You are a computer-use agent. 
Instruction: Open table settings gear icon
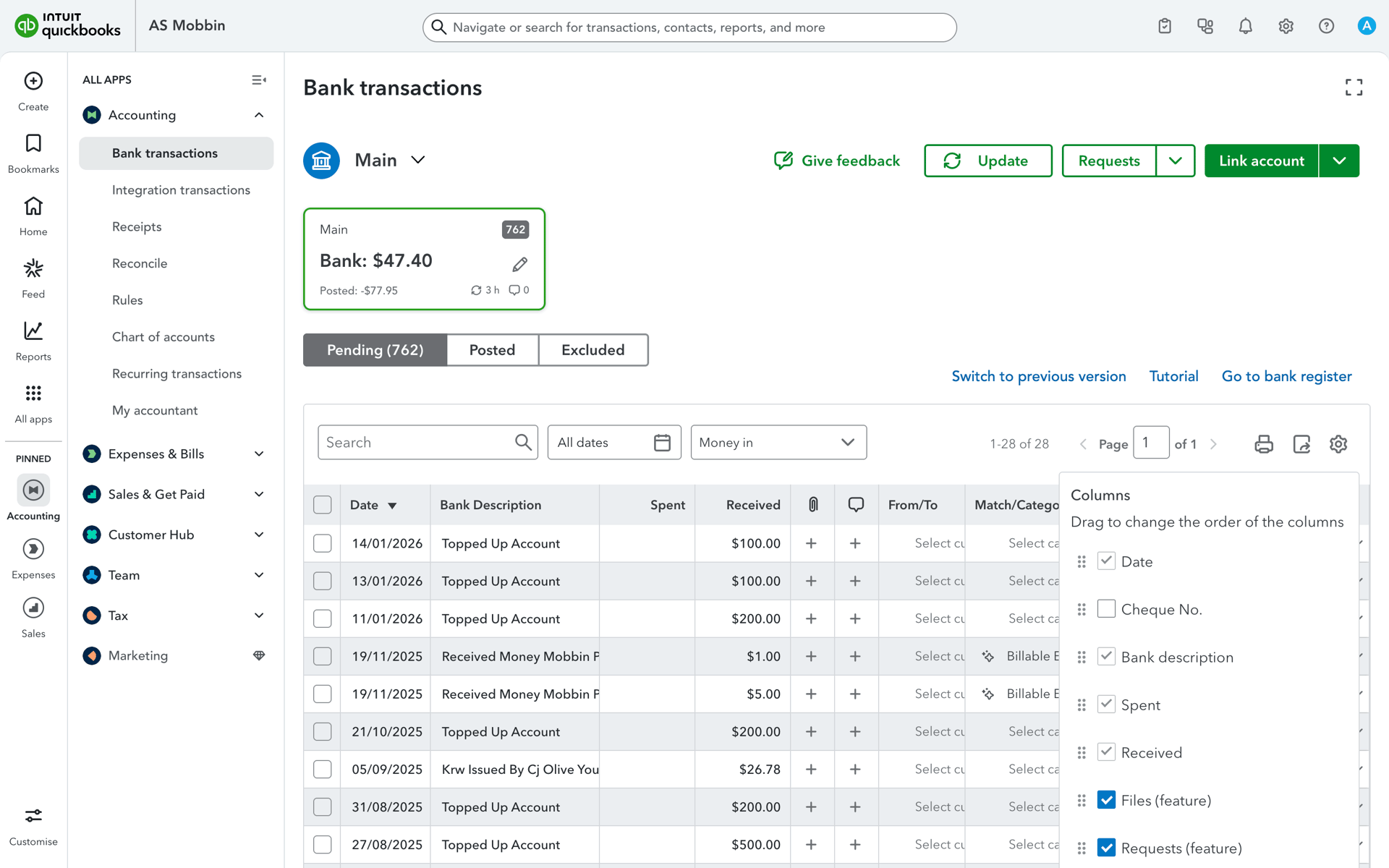(x=1338, y=444)
